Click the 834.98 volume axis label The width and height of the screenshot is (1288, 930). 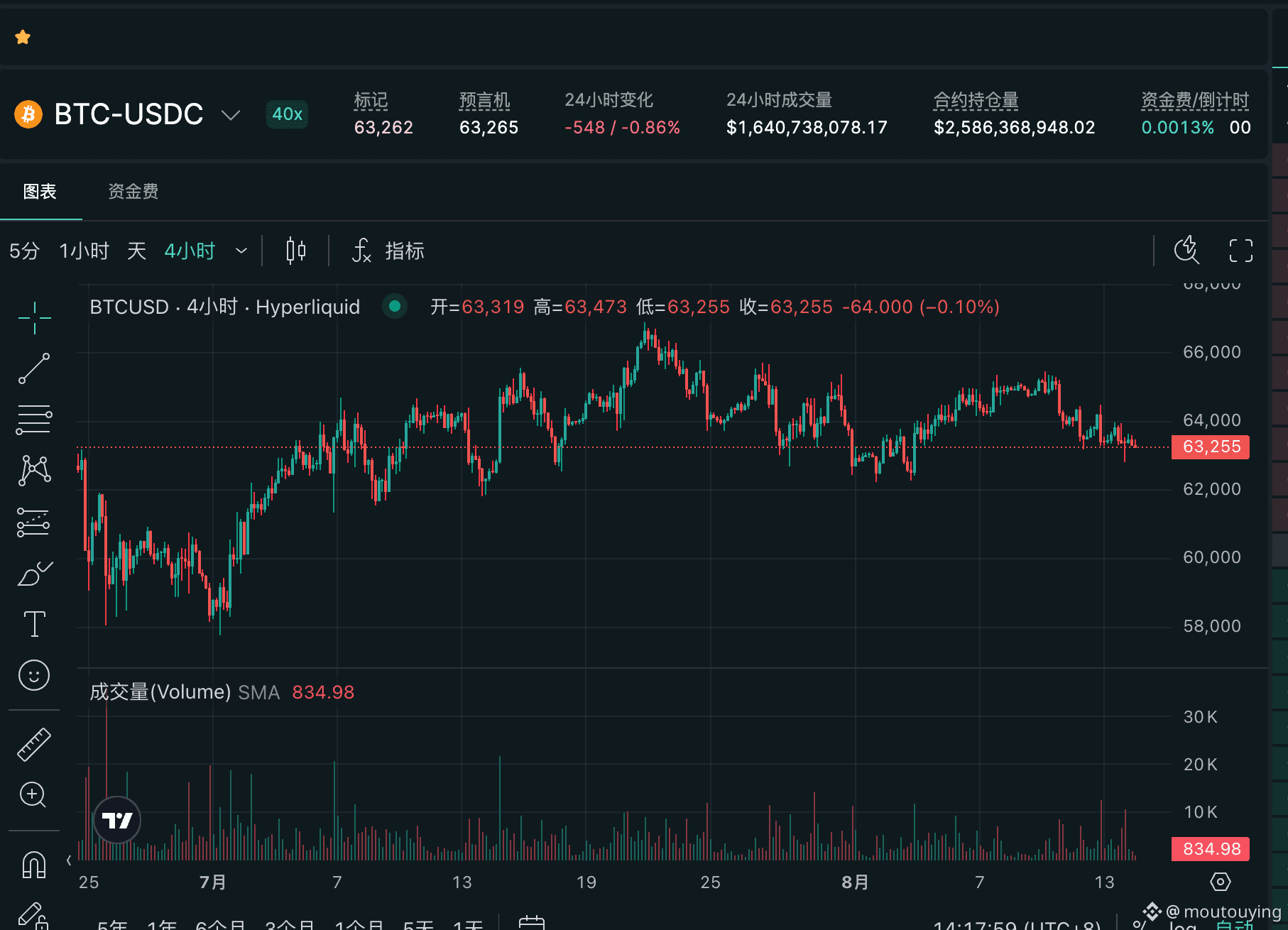[x=1211, y=849]
